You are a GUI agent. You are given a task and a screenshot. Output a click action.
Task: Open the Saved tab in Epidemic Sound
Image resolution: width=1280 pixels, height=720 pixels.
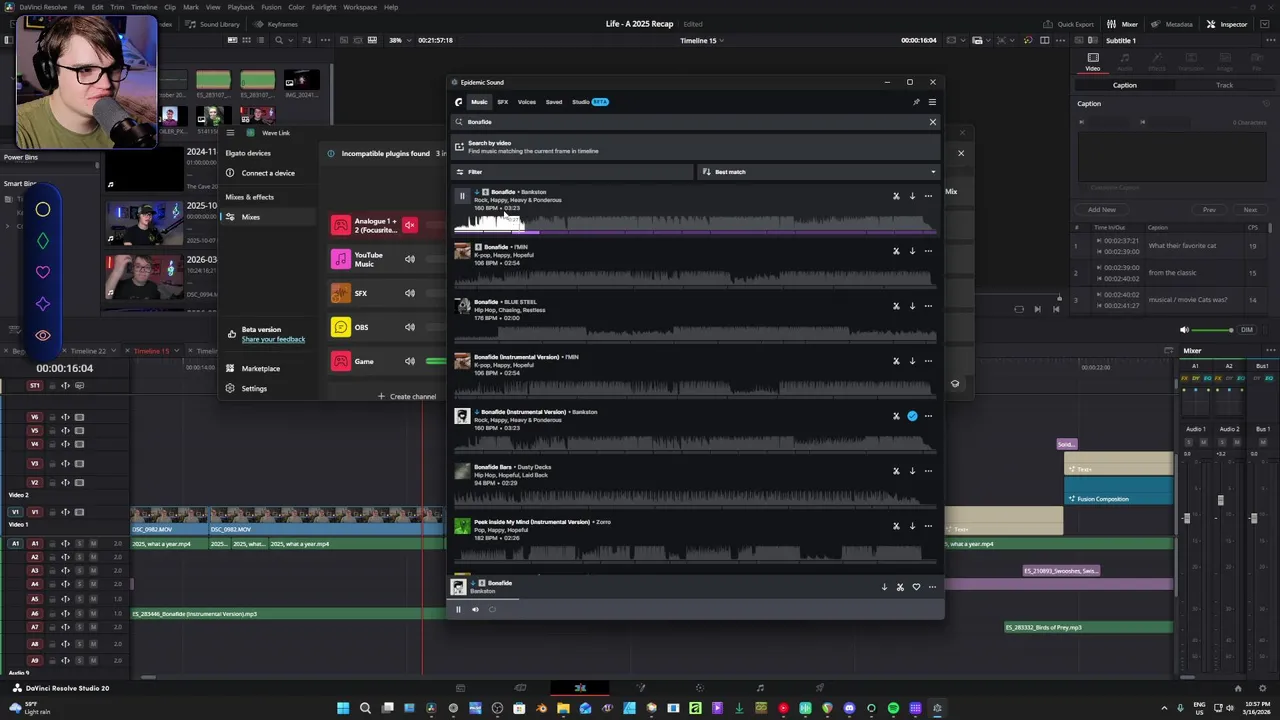(x=553, y=102)
